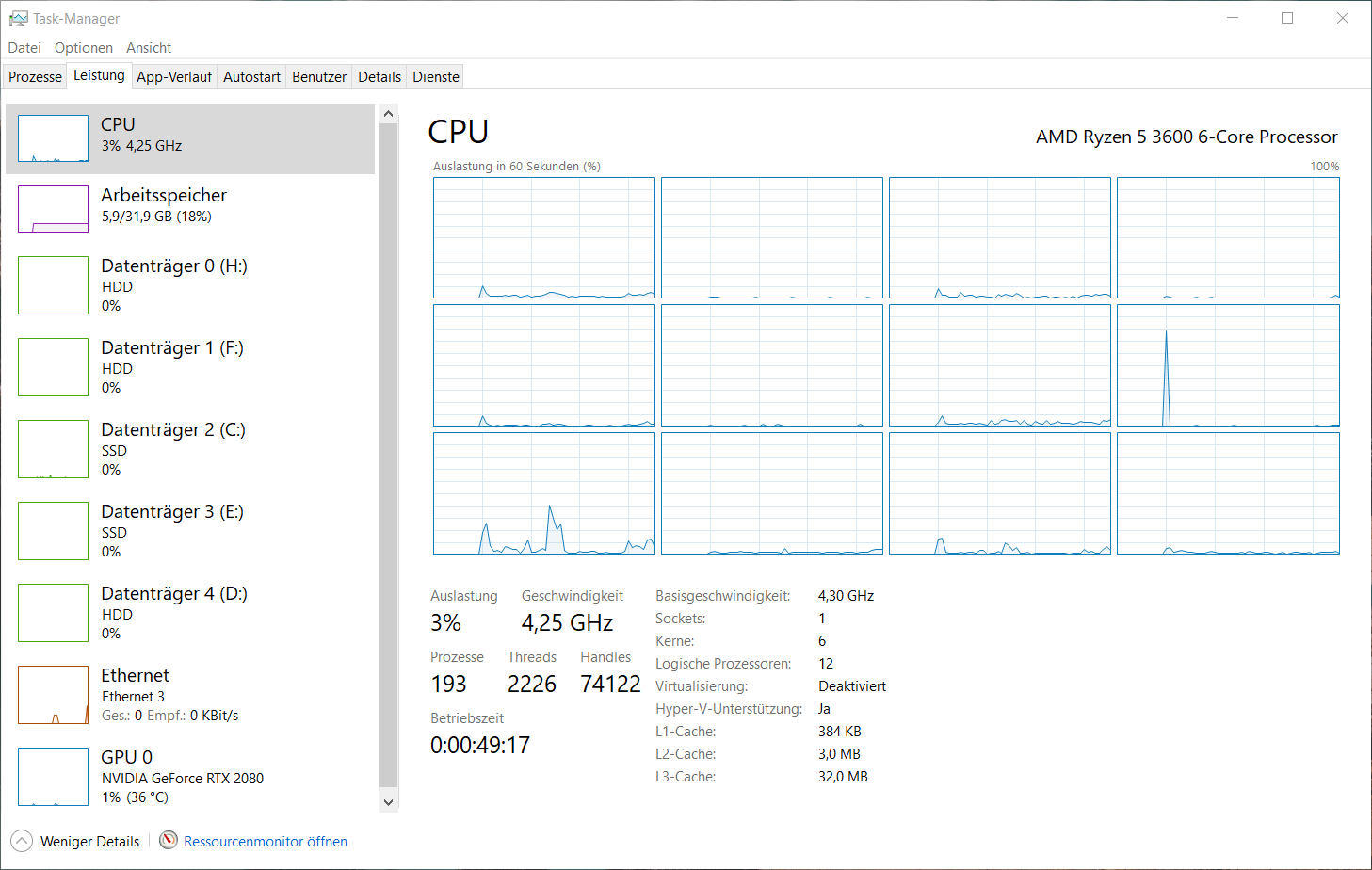Screen dimensions: 1372x870
Task: Click the Basisgeschwindigkeit value 4,30 GHz
Action: coord(846,596)
